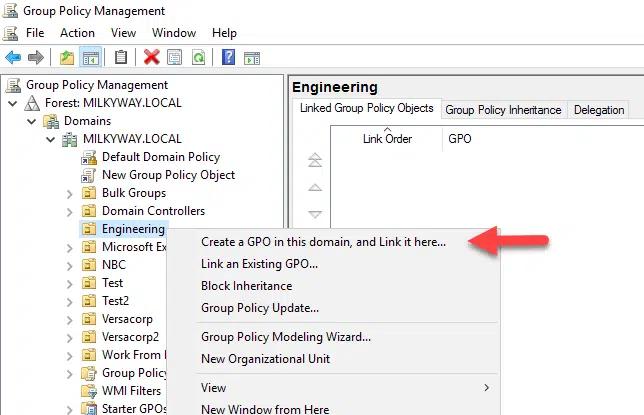Screen dimensions: 644x415
Task: Click the red X Delete icon
Action: 152,57
